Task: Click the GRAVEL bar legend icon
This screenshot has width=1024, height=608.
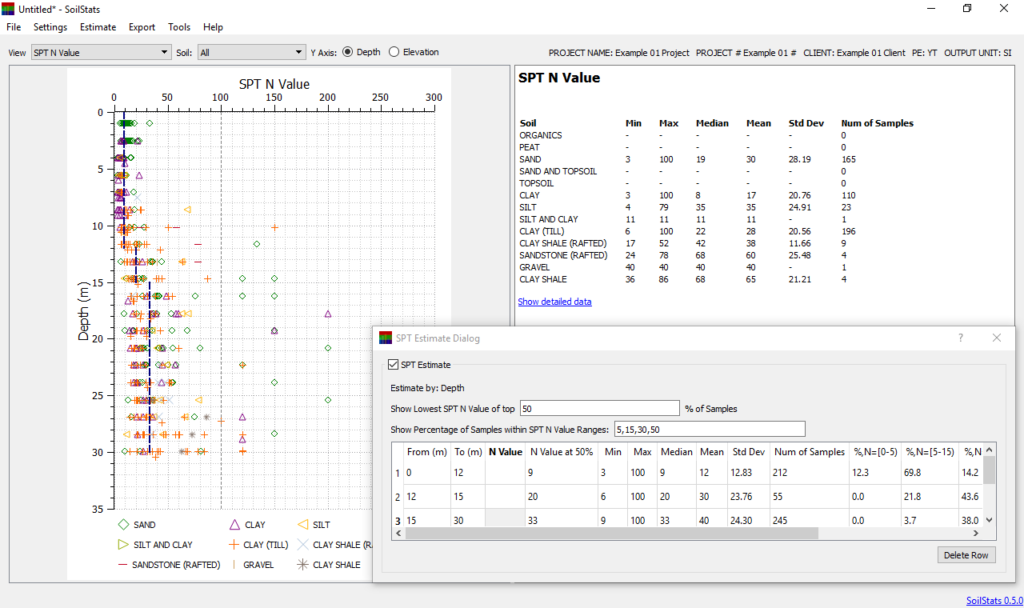Action: coord(234,564)
